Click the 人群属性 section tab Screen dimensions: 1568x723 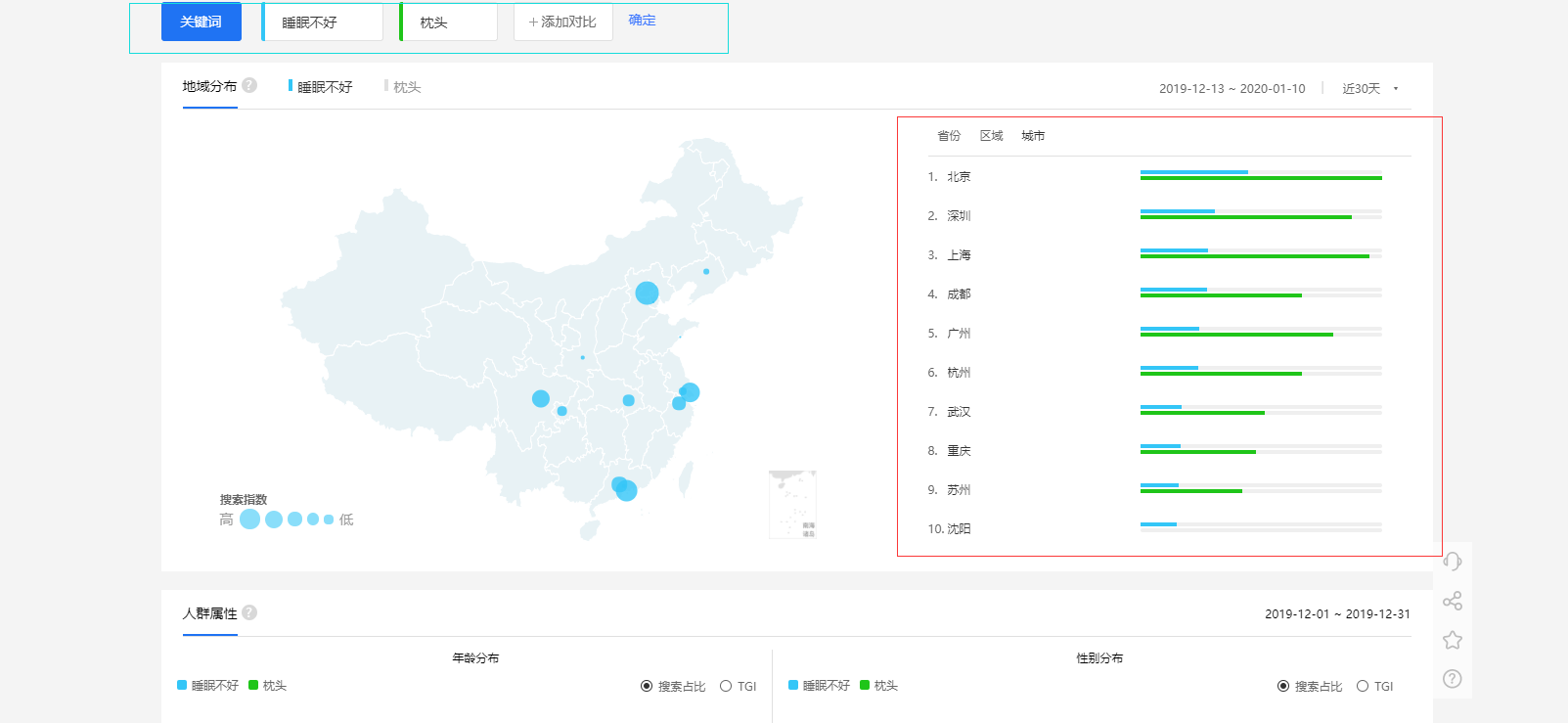[209, 613]
